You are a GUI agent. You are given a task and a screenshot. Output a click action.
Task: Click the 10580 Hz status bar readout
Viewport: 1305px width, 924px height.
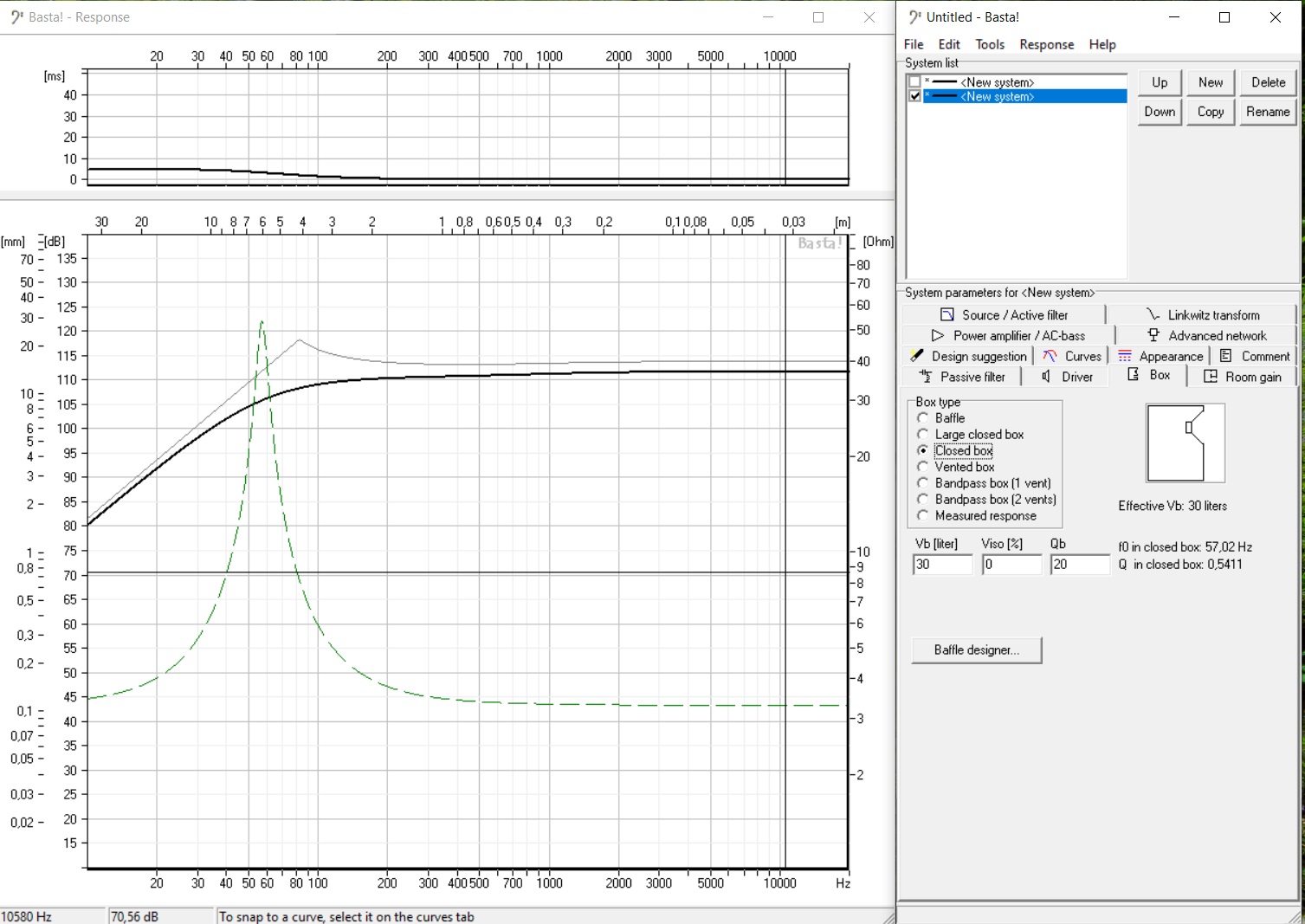pos(52,916)
